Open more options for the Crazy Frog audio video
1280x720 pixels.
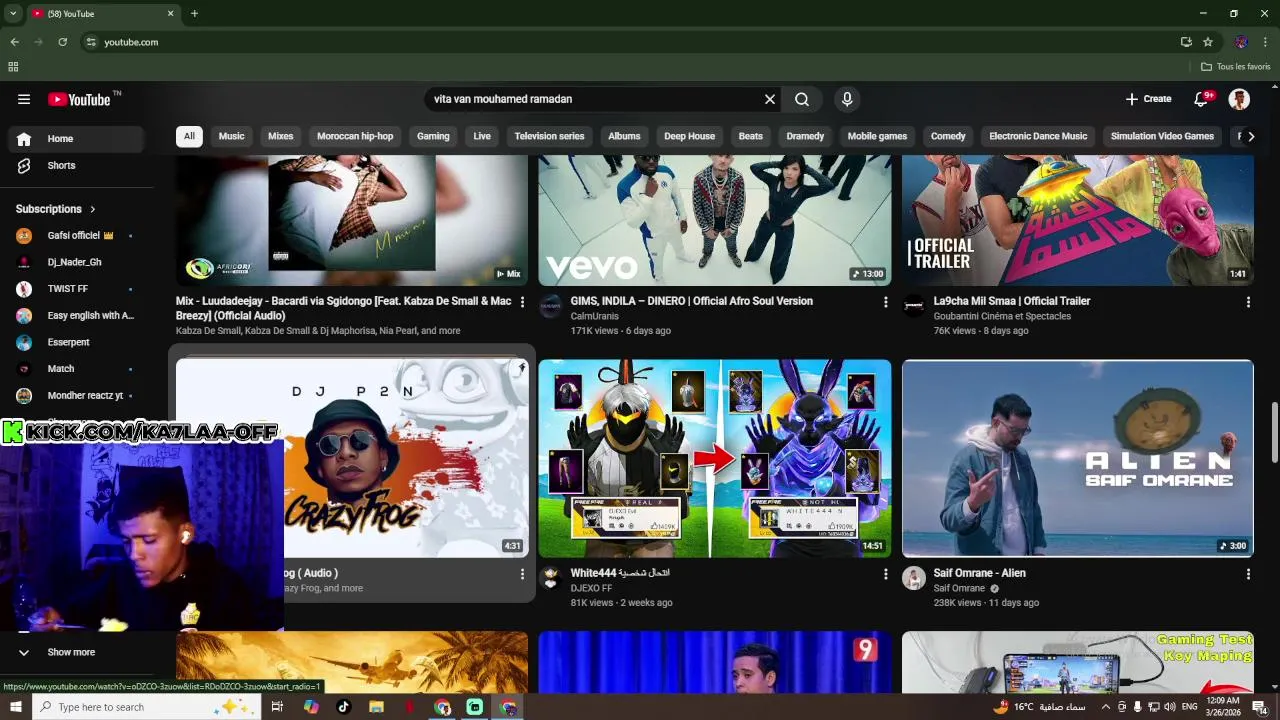tap(522, 574)
